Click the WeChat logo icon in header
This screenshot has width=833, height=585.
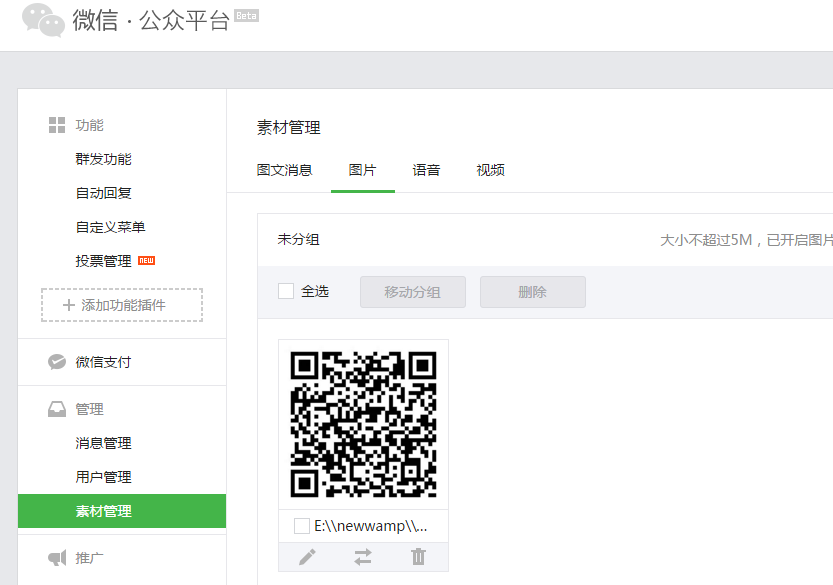tap(43, 20)
